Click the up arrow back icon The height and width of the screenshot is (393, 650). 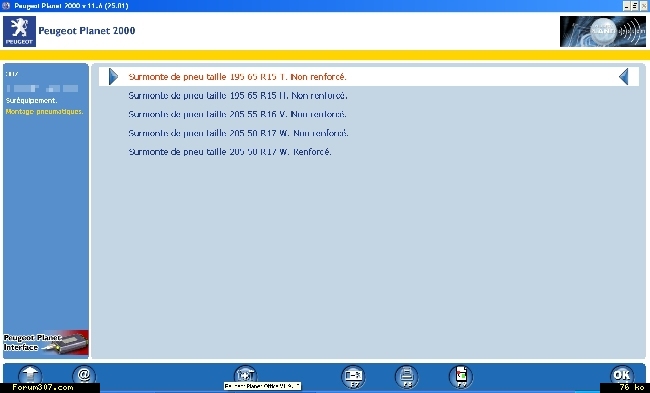(x=30, y=375)
